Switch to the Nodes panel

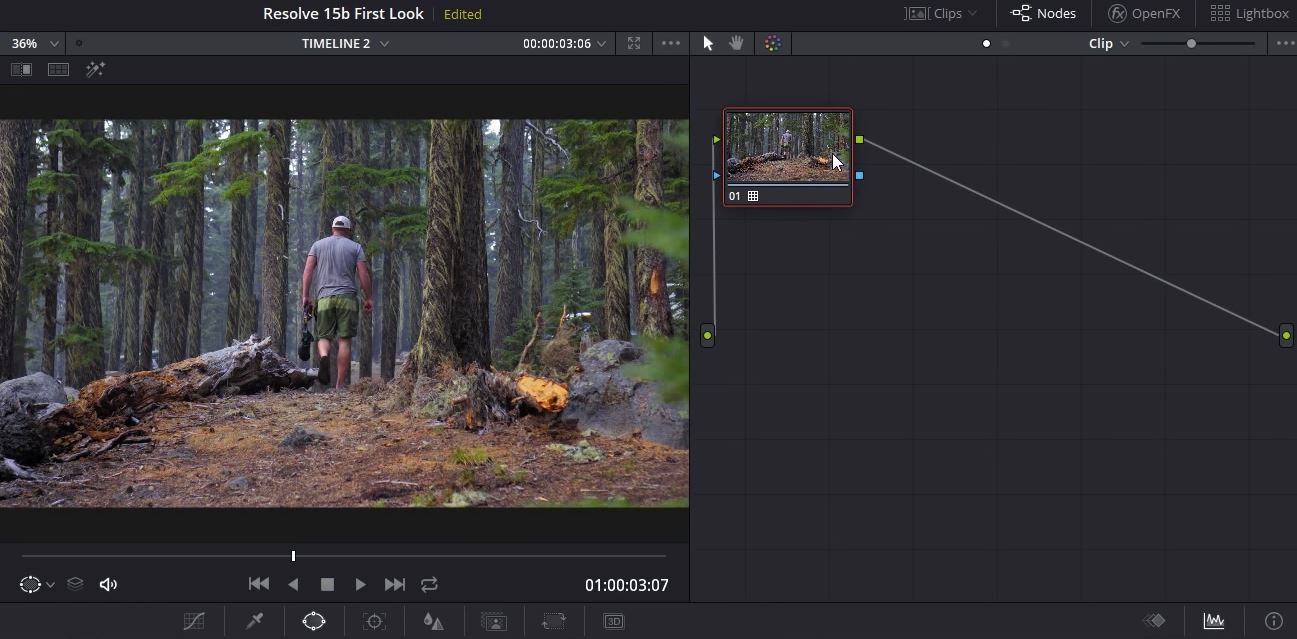coord(1044,13)
